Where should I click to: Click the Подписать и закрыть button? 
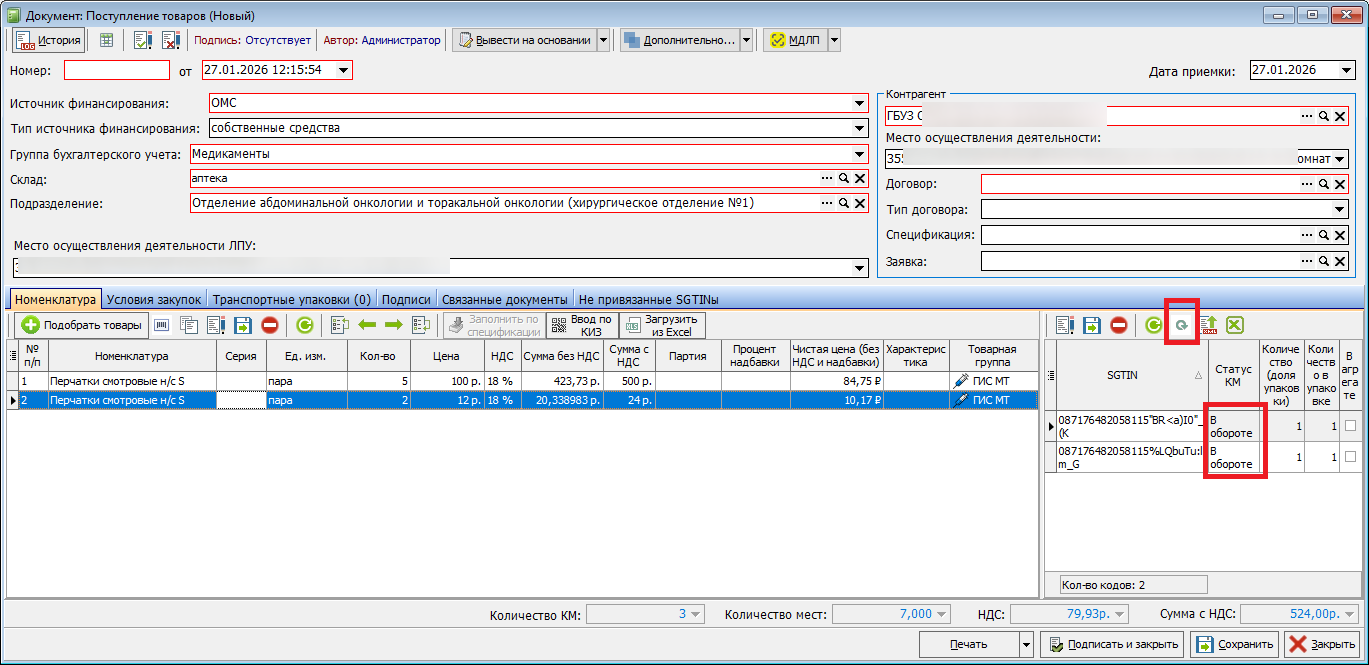1111,645
